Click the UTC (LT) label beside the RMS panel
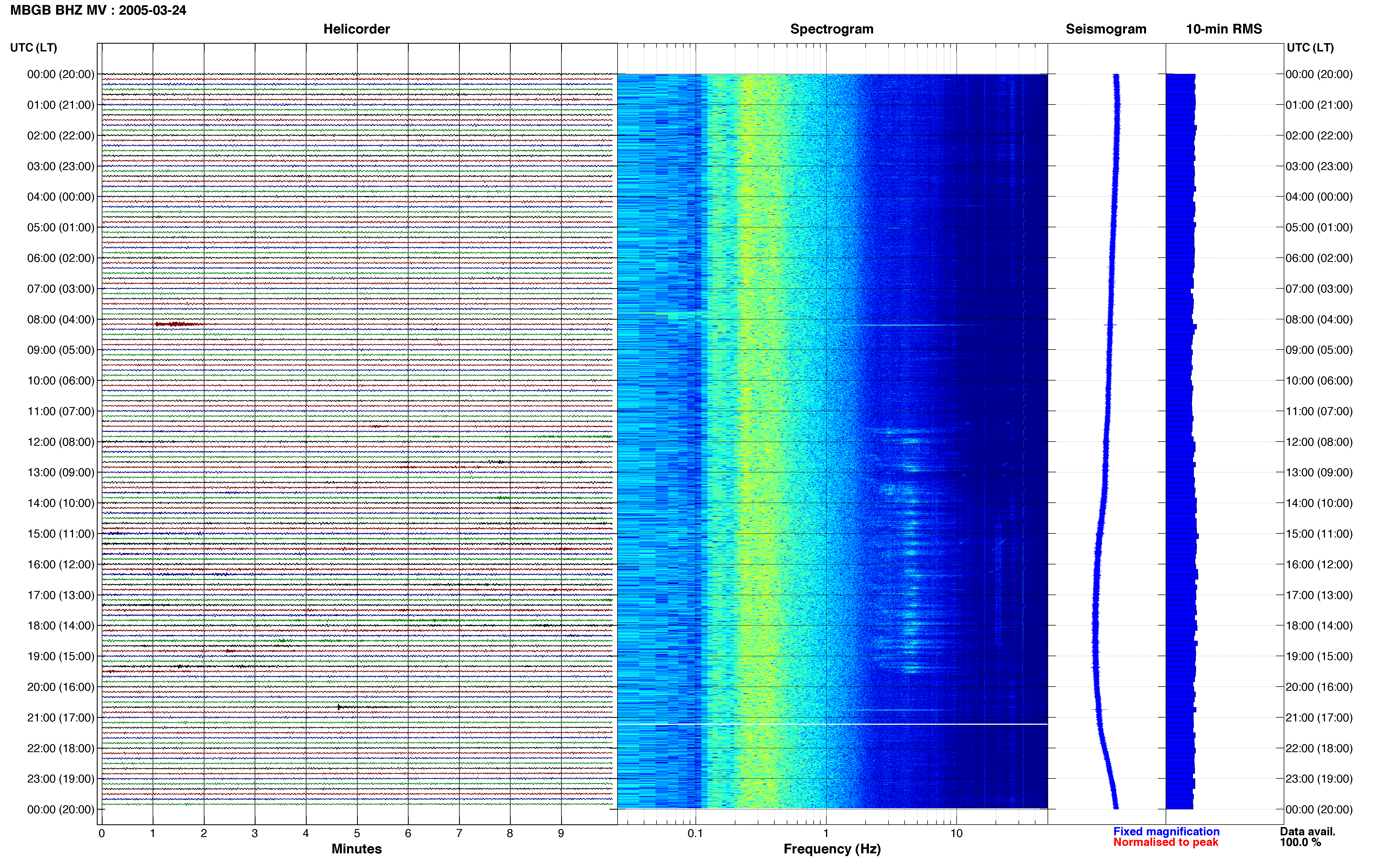The width and height of the screenshot is (1388, 868). click(1310, 48)
